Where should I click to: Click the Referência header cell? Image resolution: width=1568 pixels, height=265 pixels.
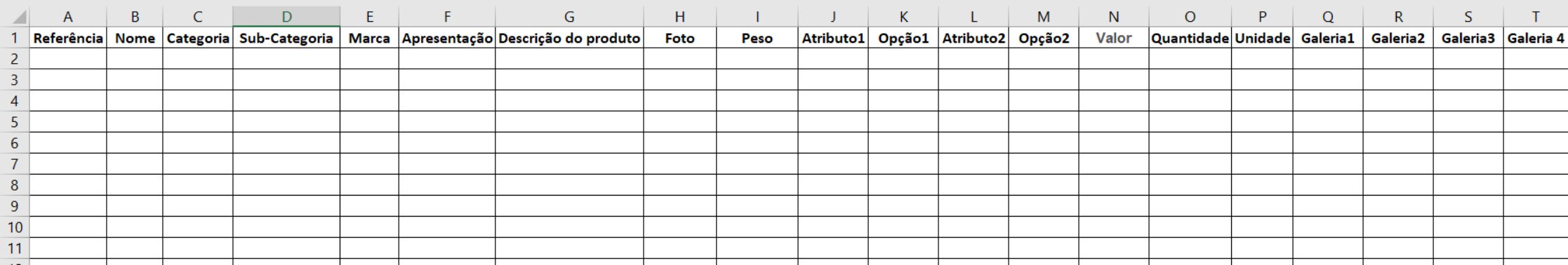click(68, 39)
